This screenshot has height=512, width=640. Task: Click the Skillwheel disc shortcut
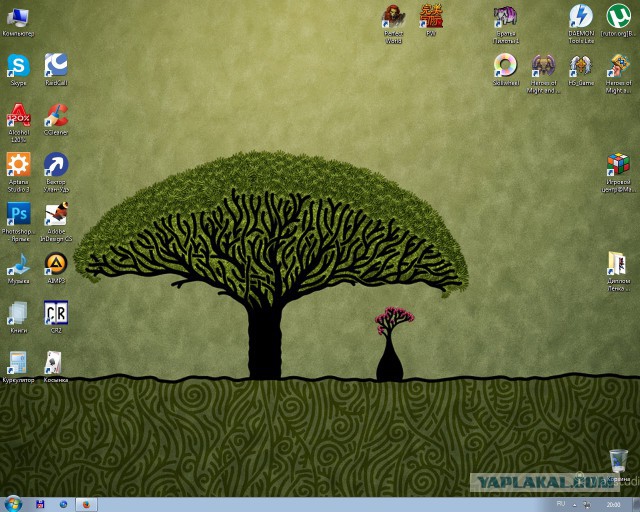[506, 70]
